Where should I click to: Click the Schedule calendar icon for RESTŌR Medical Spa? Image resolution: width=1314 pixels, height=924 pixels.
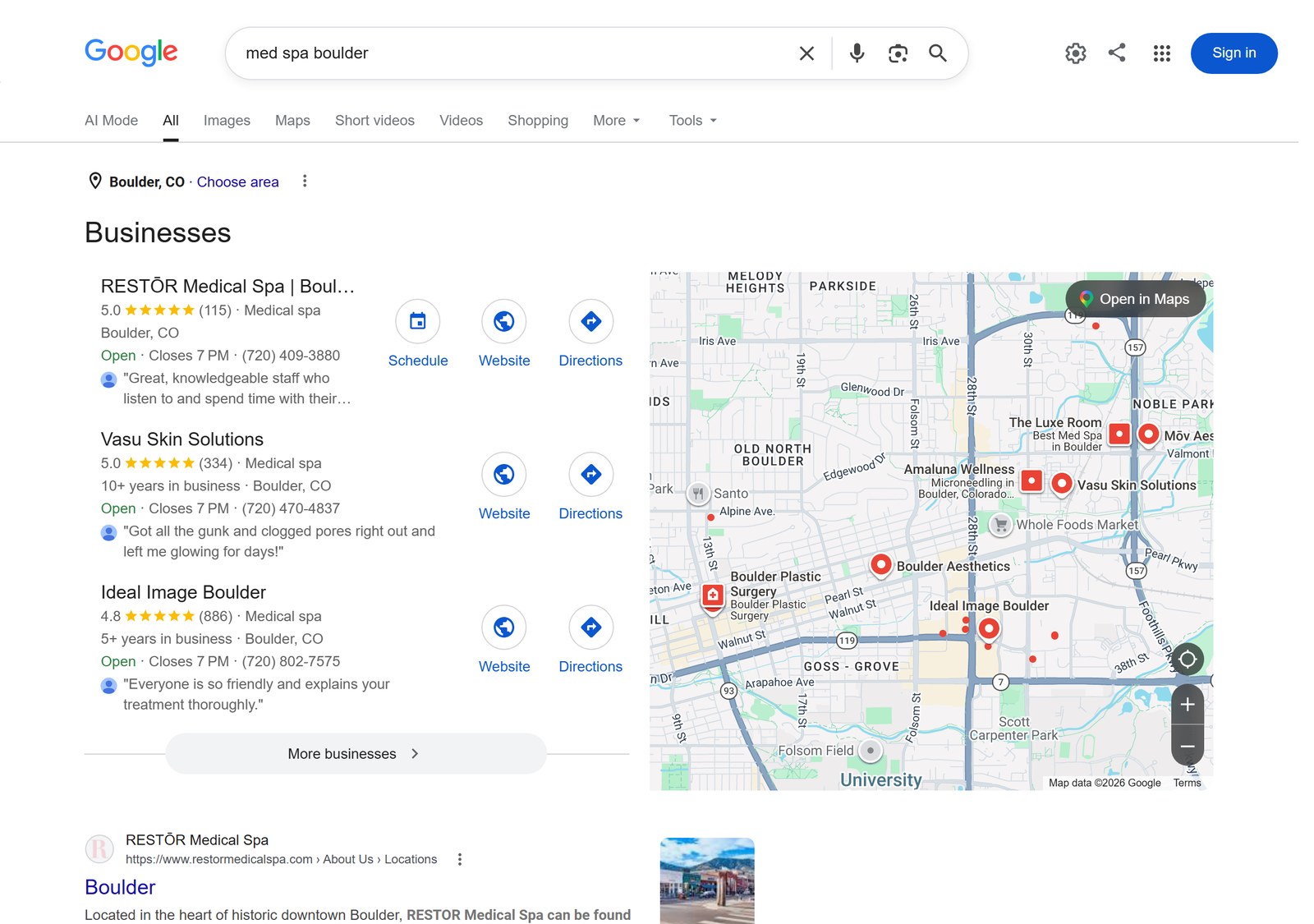tap(418, 321)
